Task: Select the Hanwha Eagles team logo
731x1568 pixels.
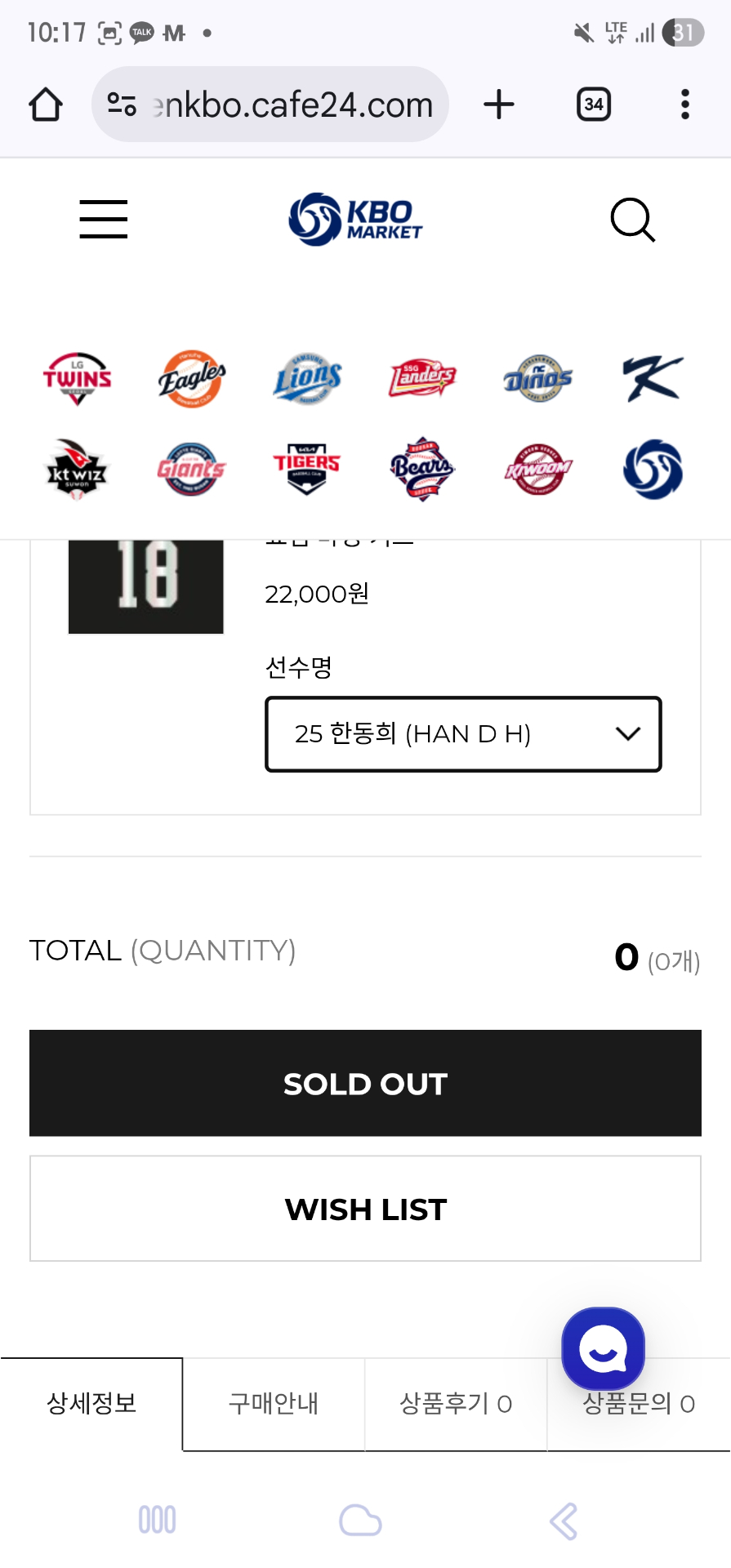Action: coord(192,378)
